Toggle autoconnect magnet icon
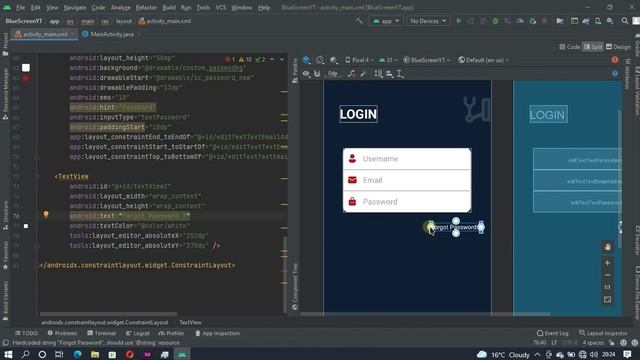 [317, 74]
